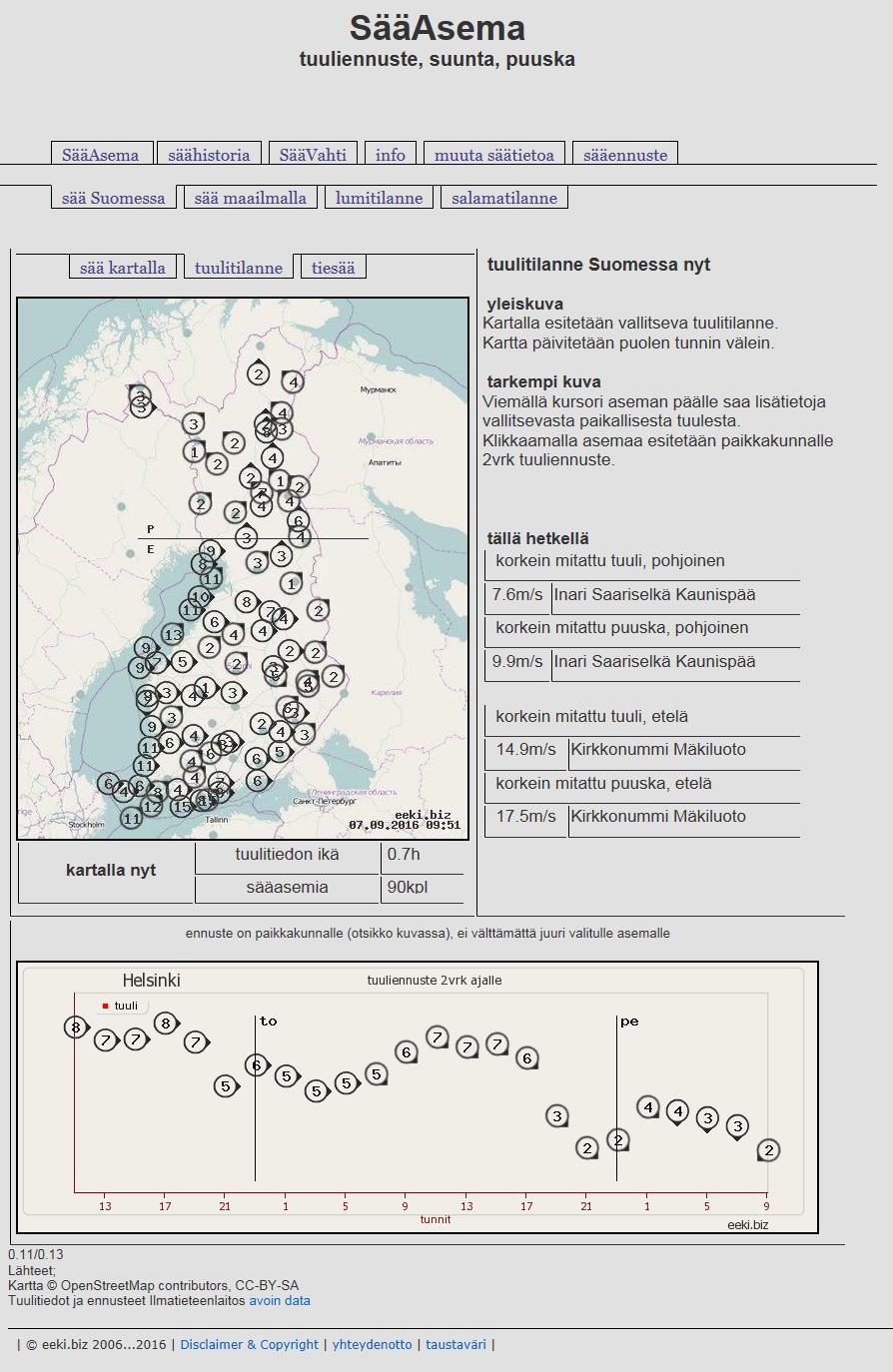Click the wind marker 10 on the map
The height and width of the screenshot is (1372, 893).
coord(200,597)
